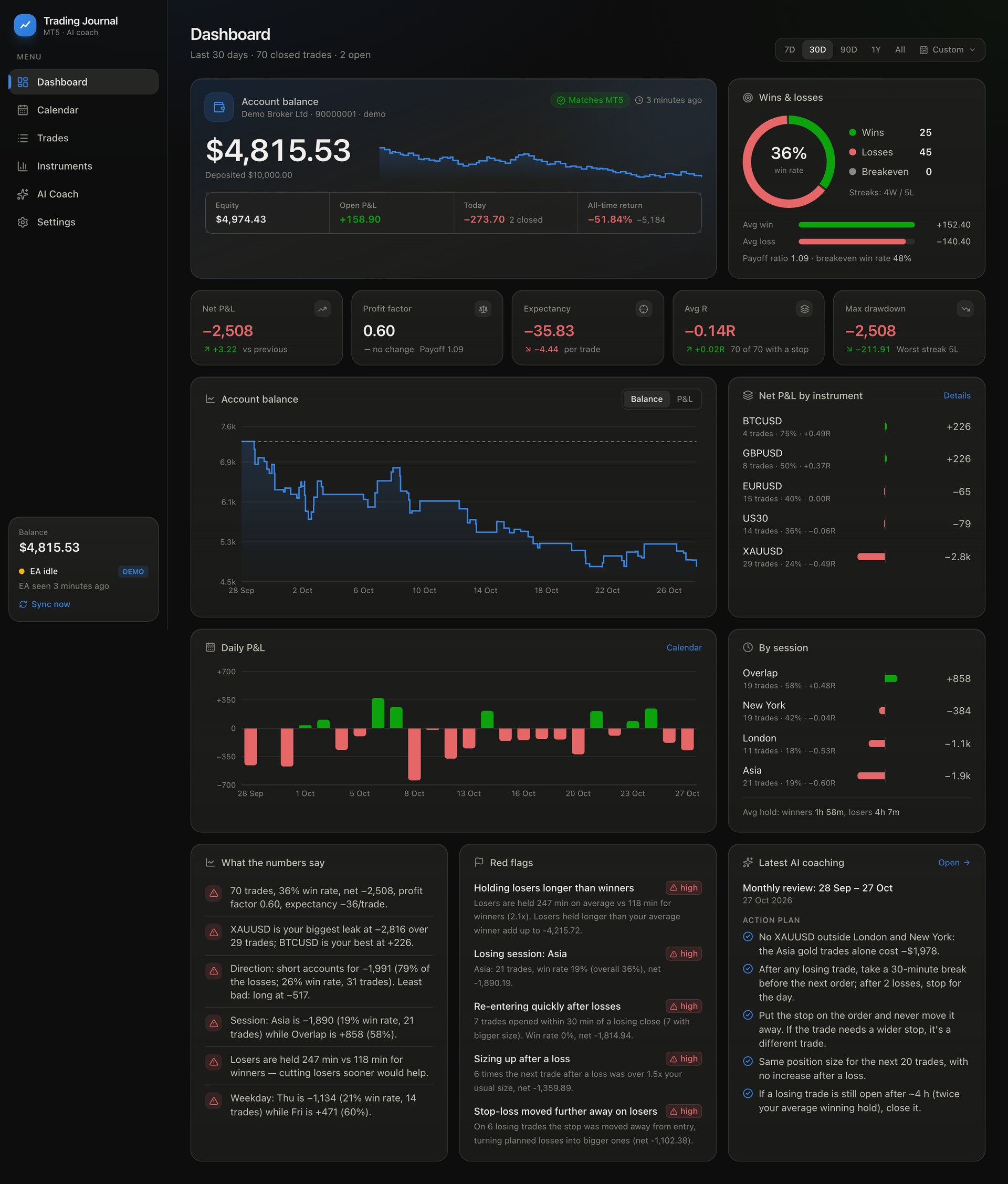Click the Trading Journal logo icon
The image size is (1008, 1184).
click(x=25, y=26)
